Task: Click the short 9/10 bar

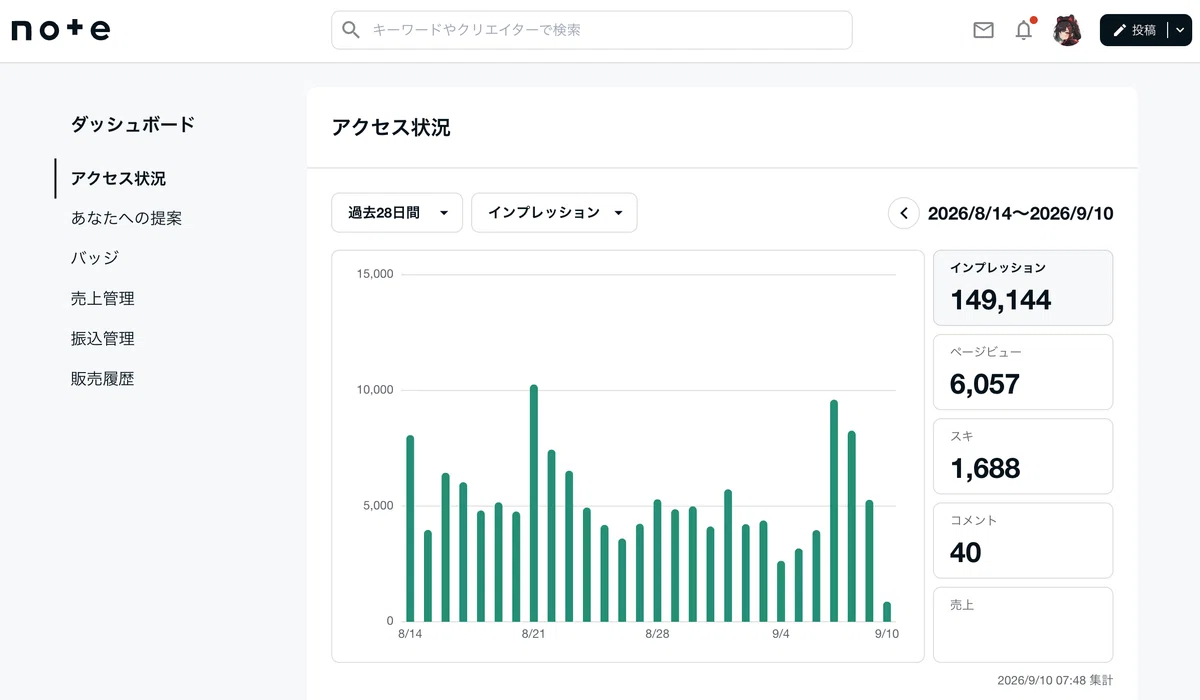Action: [x=887, y=611]
